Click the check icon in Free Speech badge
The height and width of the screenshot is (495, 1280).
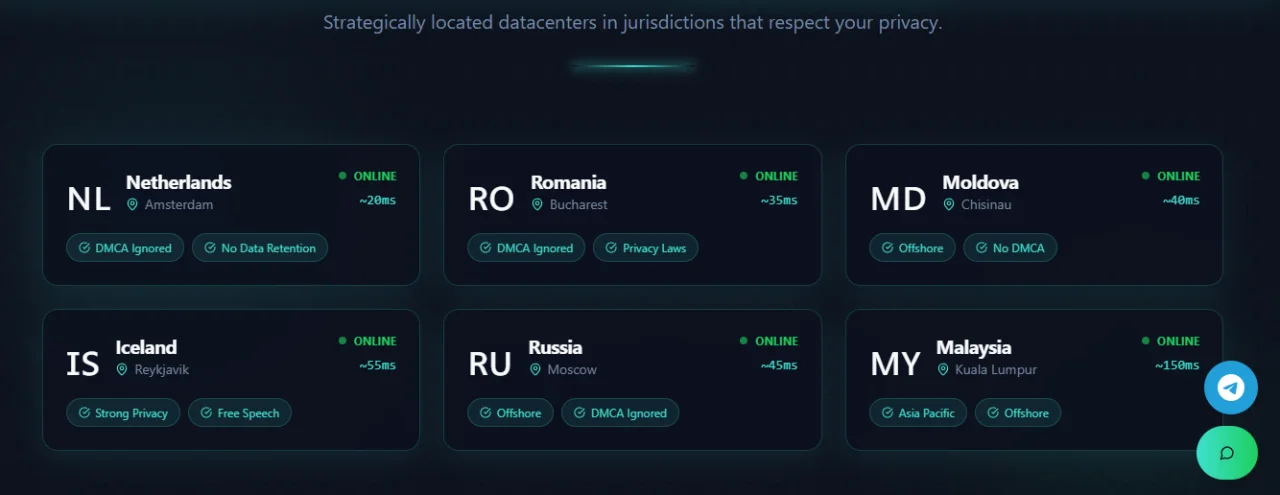click(206, 413)
